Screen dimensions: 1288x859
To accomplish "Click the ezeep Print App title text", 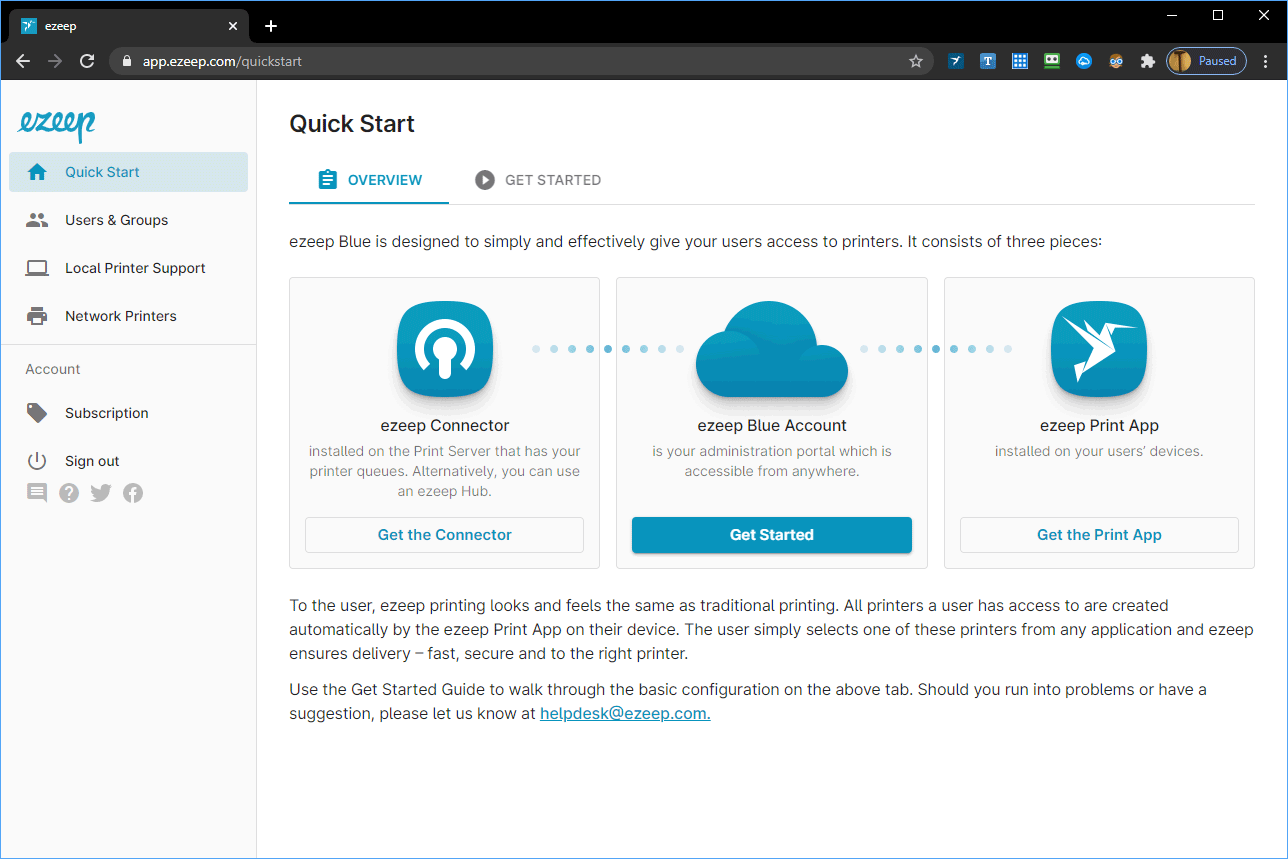I will 1099,425.
